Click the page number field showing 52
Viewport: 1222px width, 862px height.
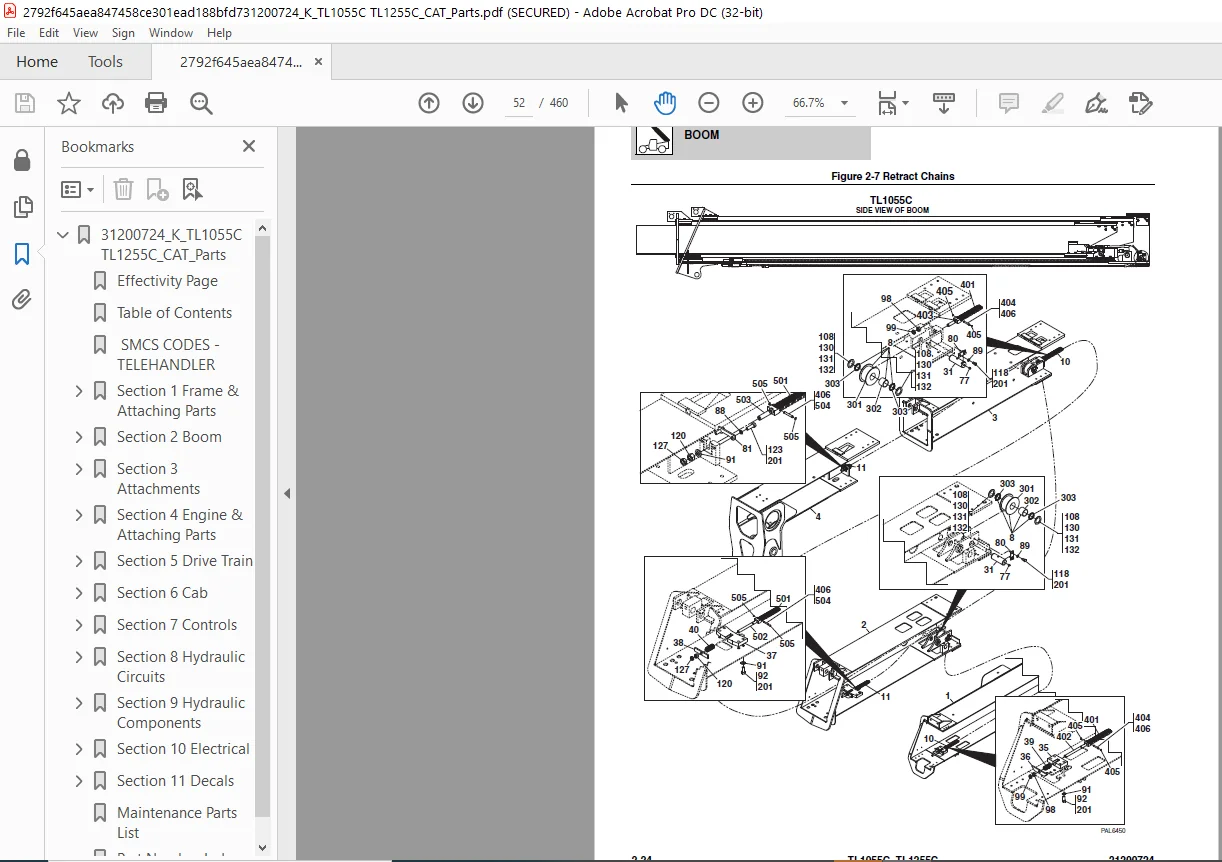(x=519, y=103)
